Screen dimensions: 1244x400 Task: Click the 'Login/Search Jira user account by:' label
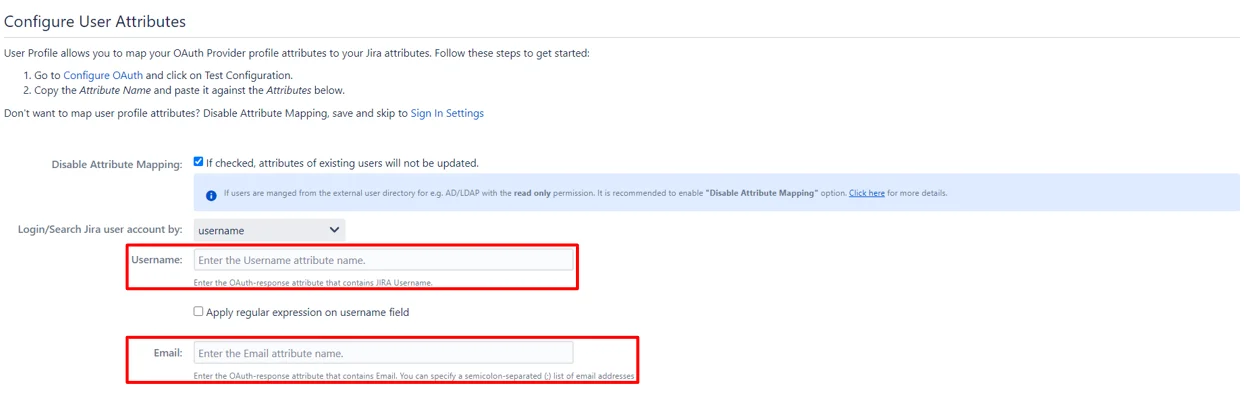pyautogui.click(x=100, y=230)
